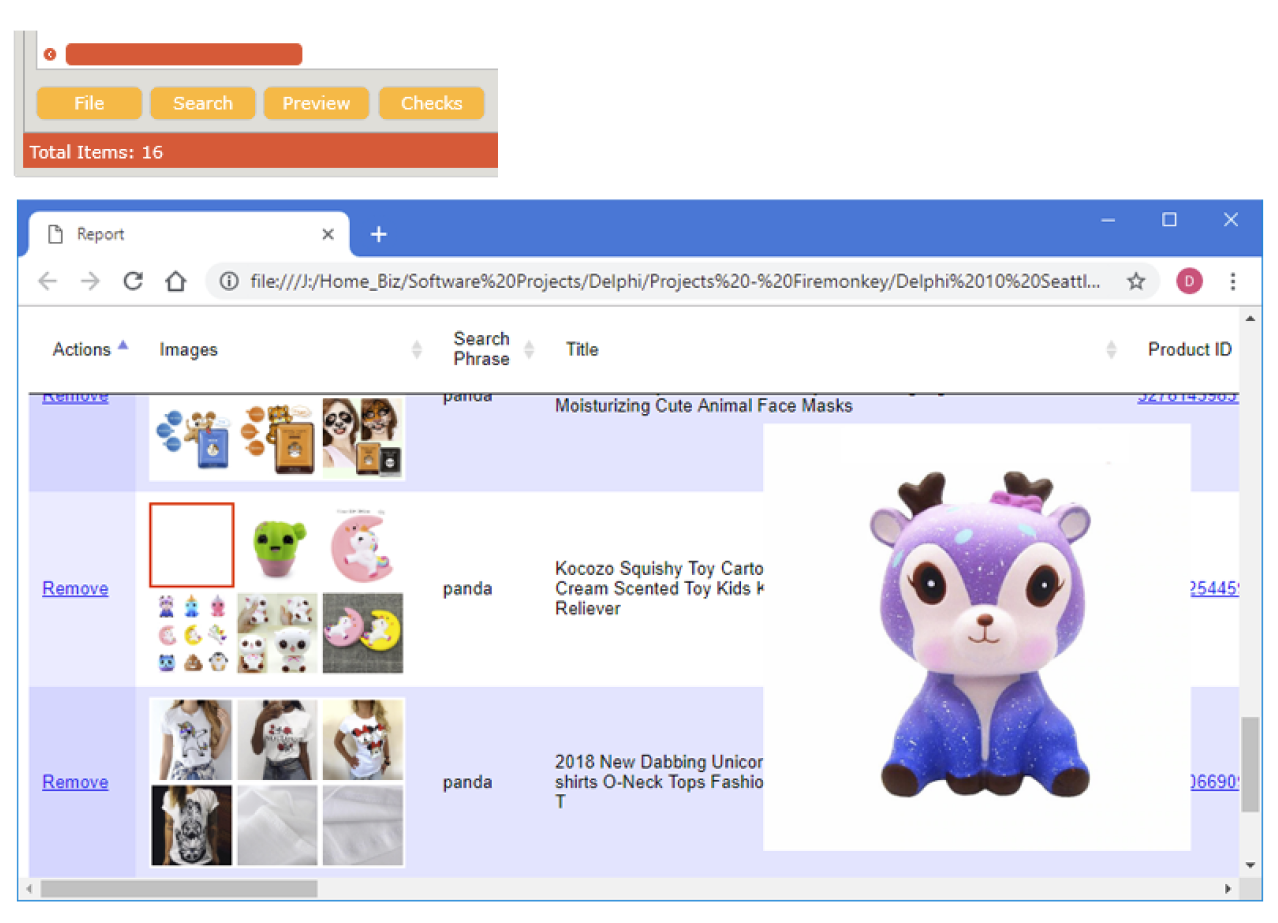Click the orange Search button
1278x923 pixels.
[x=203, y=103]
